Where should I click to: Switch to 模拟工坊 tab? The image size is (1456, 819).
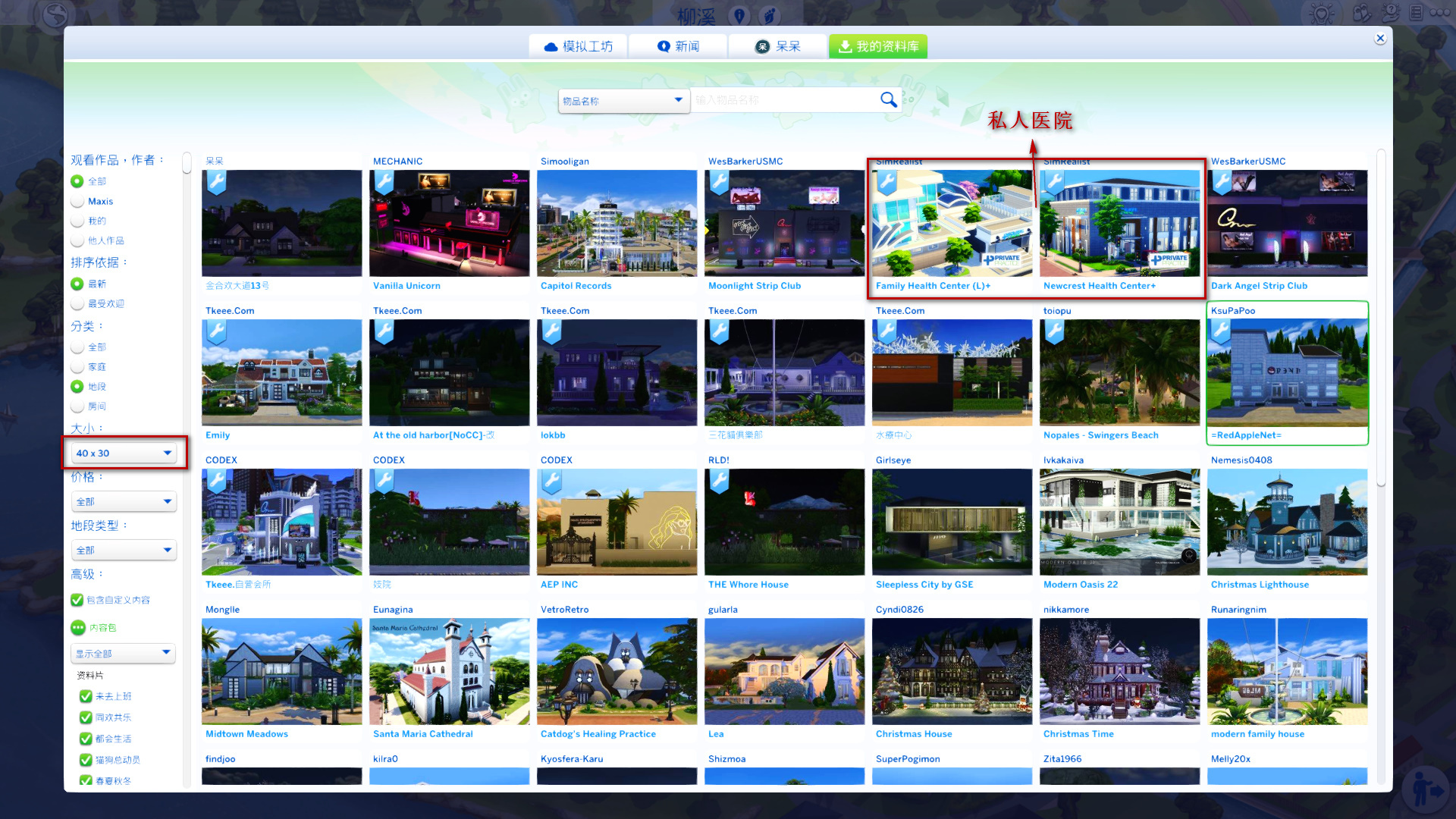[578, 47]
